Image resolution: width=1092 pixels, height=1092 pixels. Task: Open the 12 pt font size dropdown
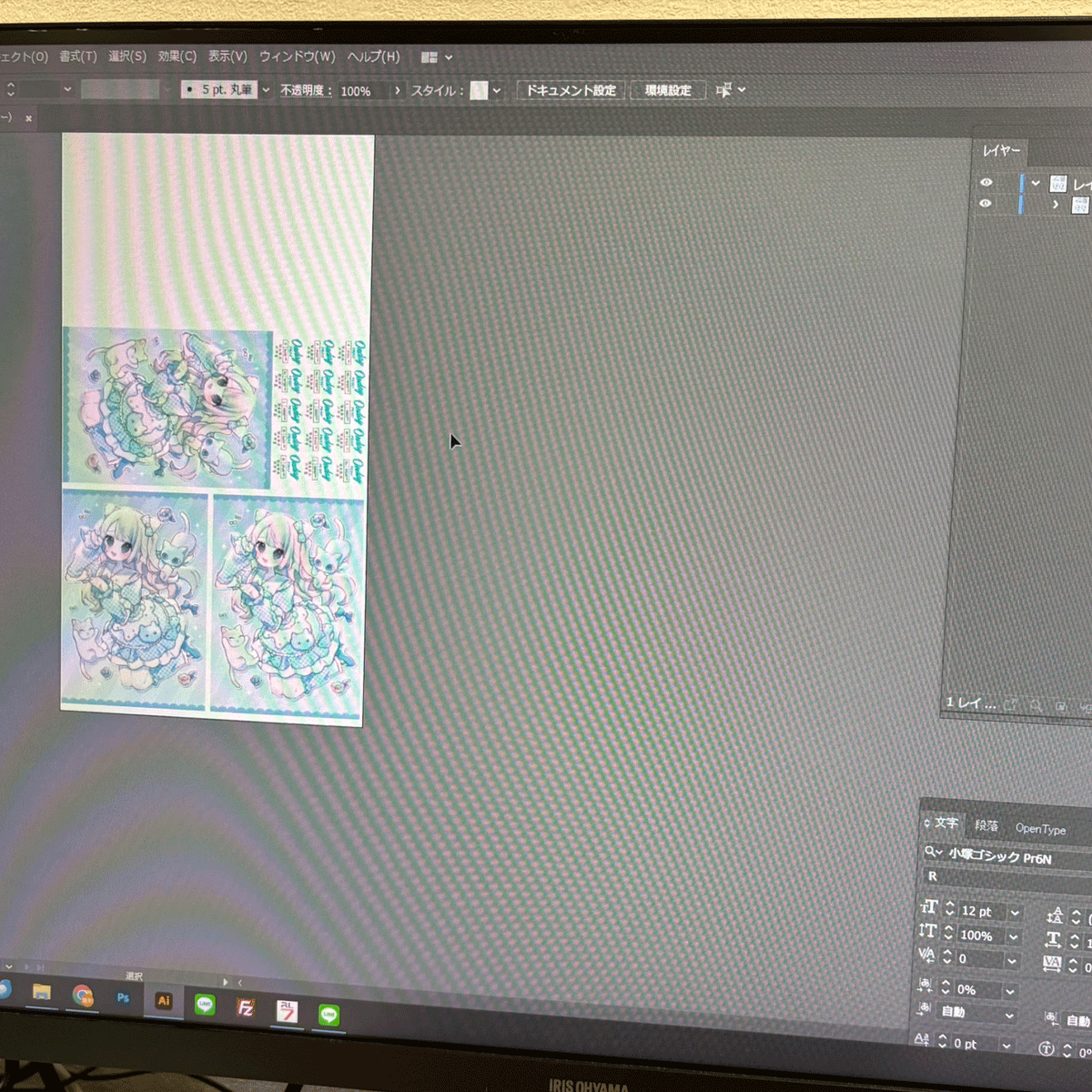click(x=1016, y=913)
